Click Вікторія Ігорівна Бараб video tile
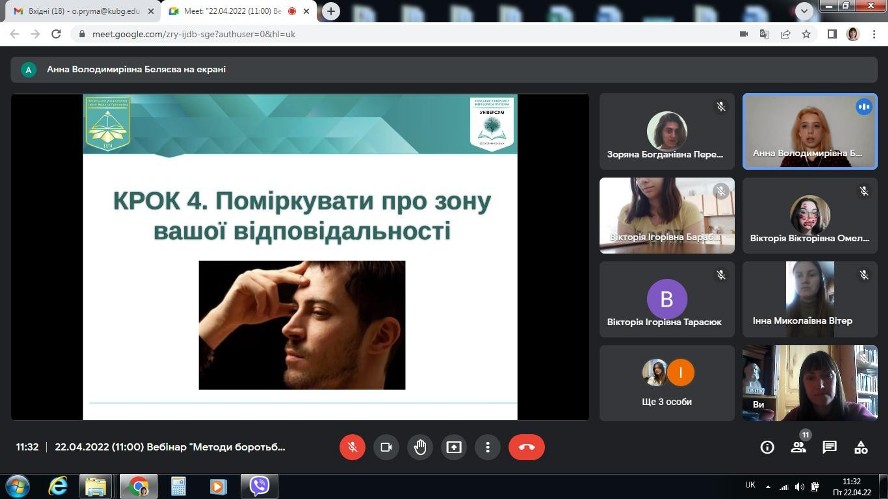 pyautogui.click(x=667, y=215)
